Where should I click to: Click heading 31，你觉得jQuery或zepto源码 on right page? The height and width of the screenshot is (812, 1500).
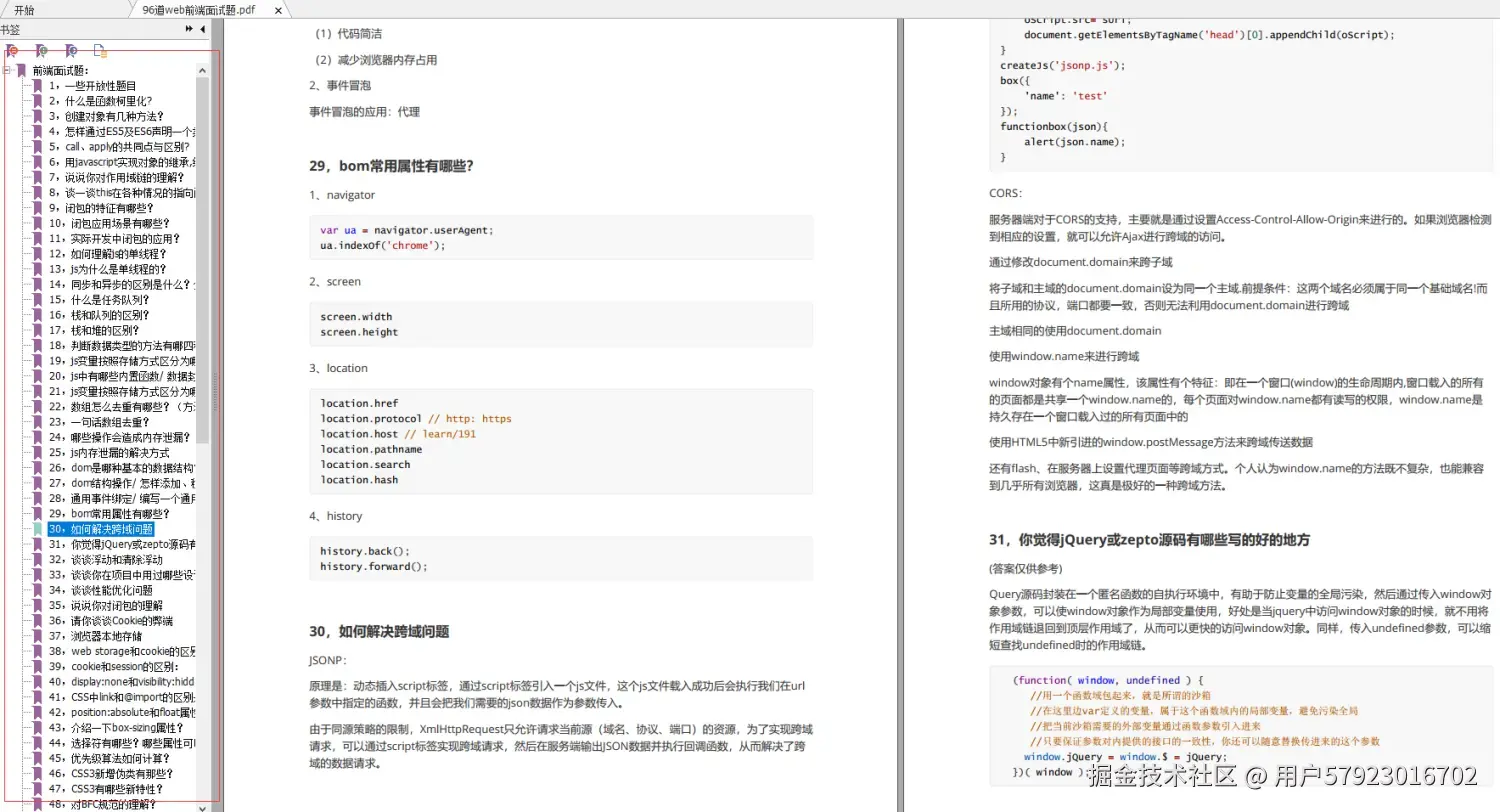click(1150, 540)
